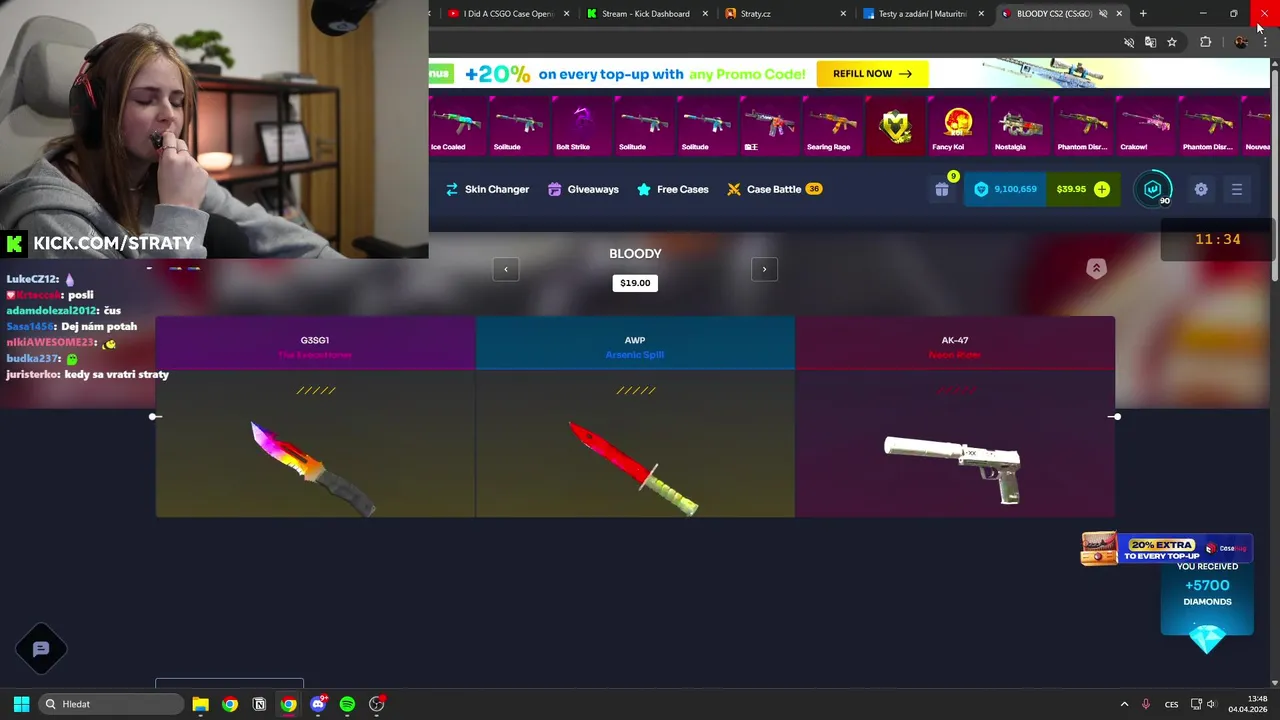1280x720 pixels.
Task: Collapse the case header with double-chevron icon
Action: point(1096,269)
